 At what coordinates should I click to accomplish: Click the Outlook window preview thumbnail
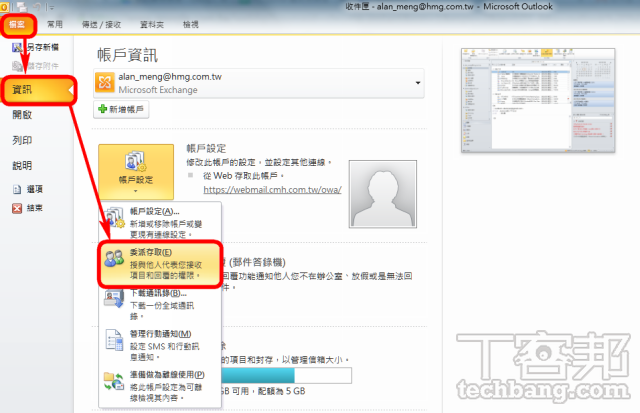[538, 100]
